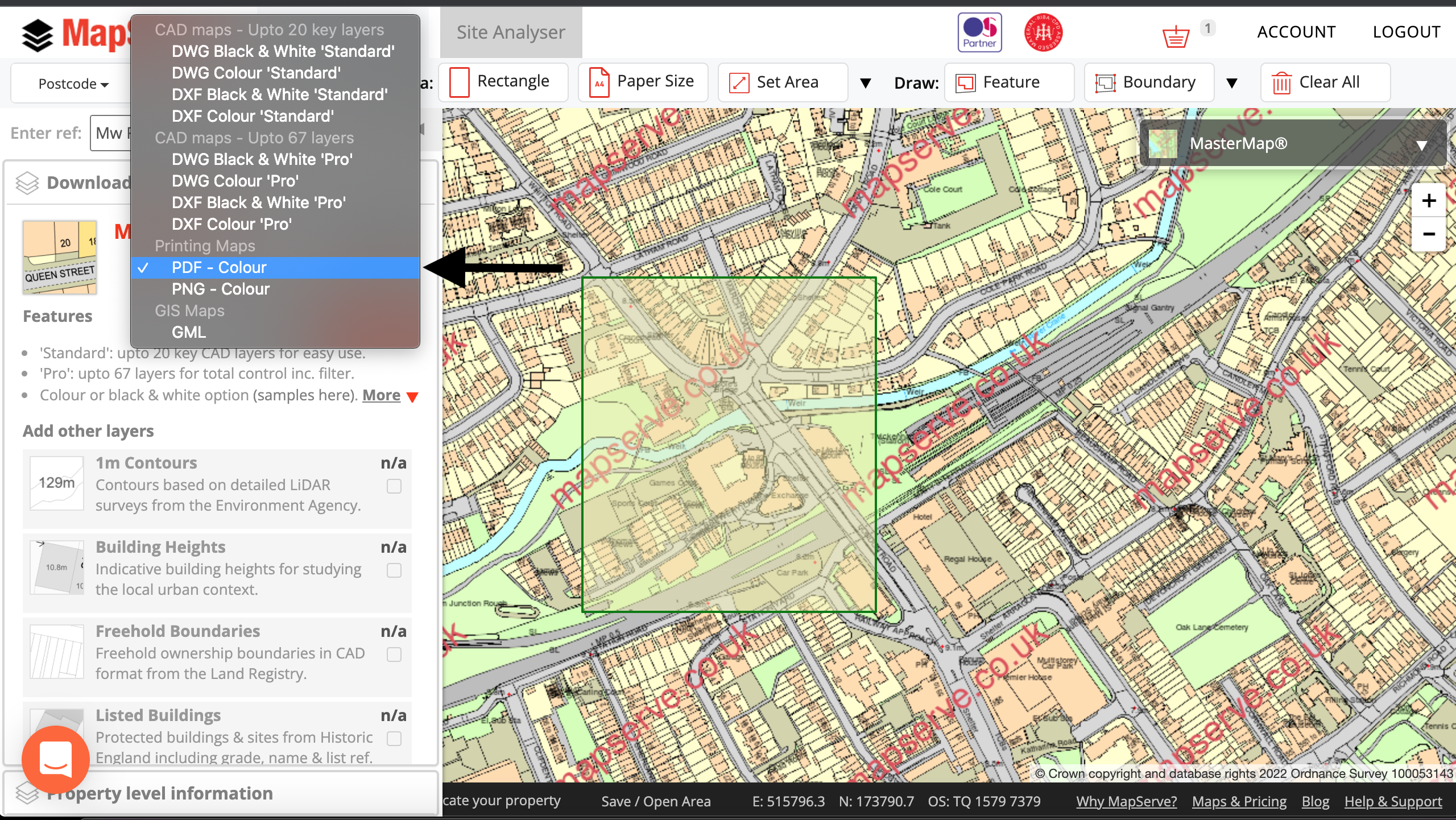
Task: Click the Freehold Boundaries thumbnail image
Action: click(57, 652)
